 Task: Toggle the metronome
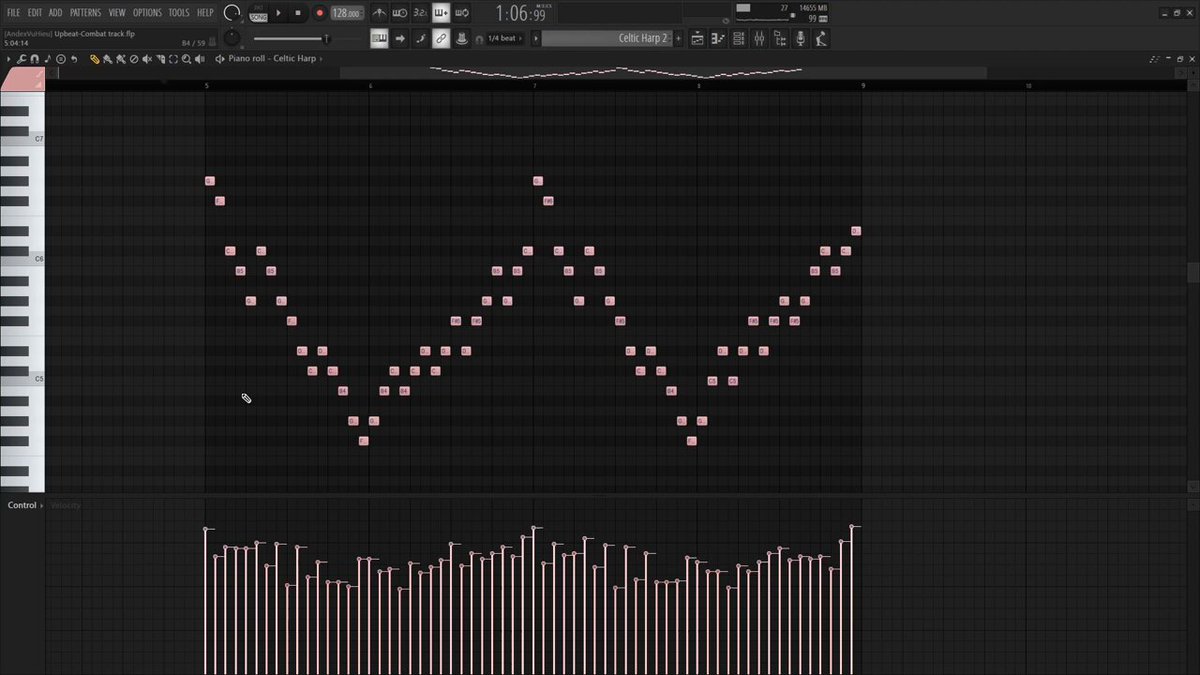(x=380, y=13)
